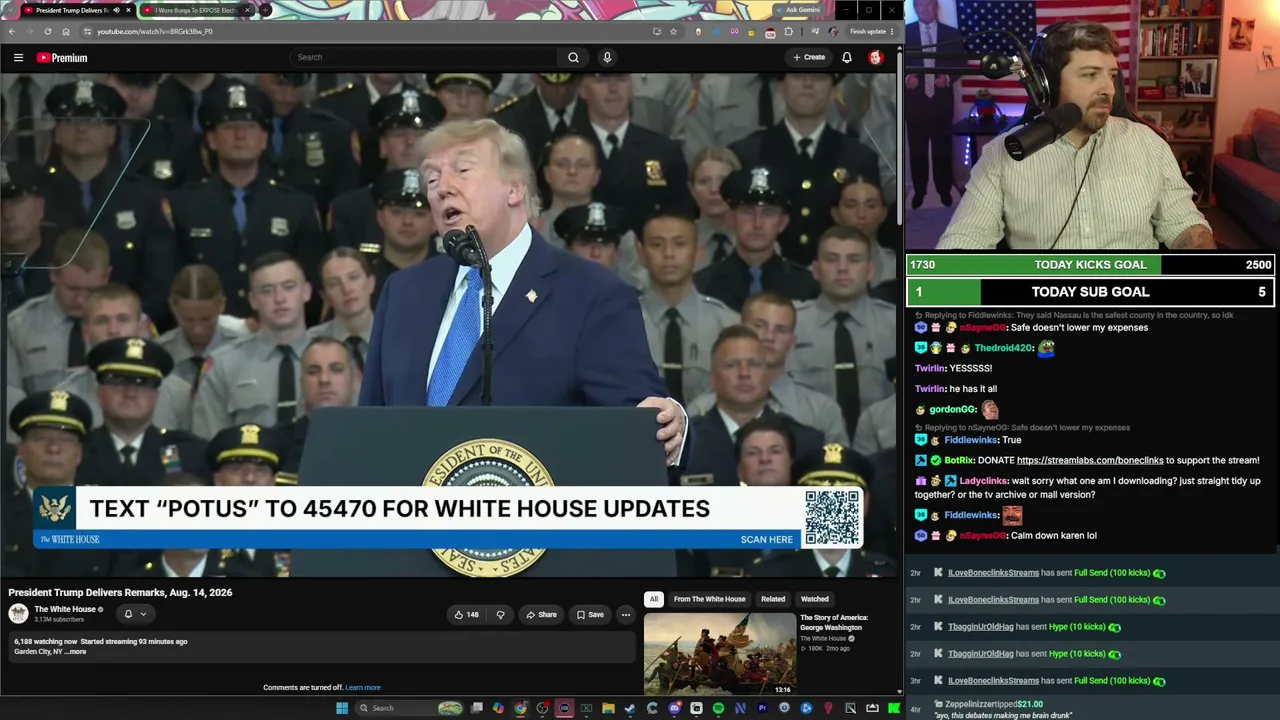
Task: Open the channel notification bell dropdown
Action: click(135, 615)
